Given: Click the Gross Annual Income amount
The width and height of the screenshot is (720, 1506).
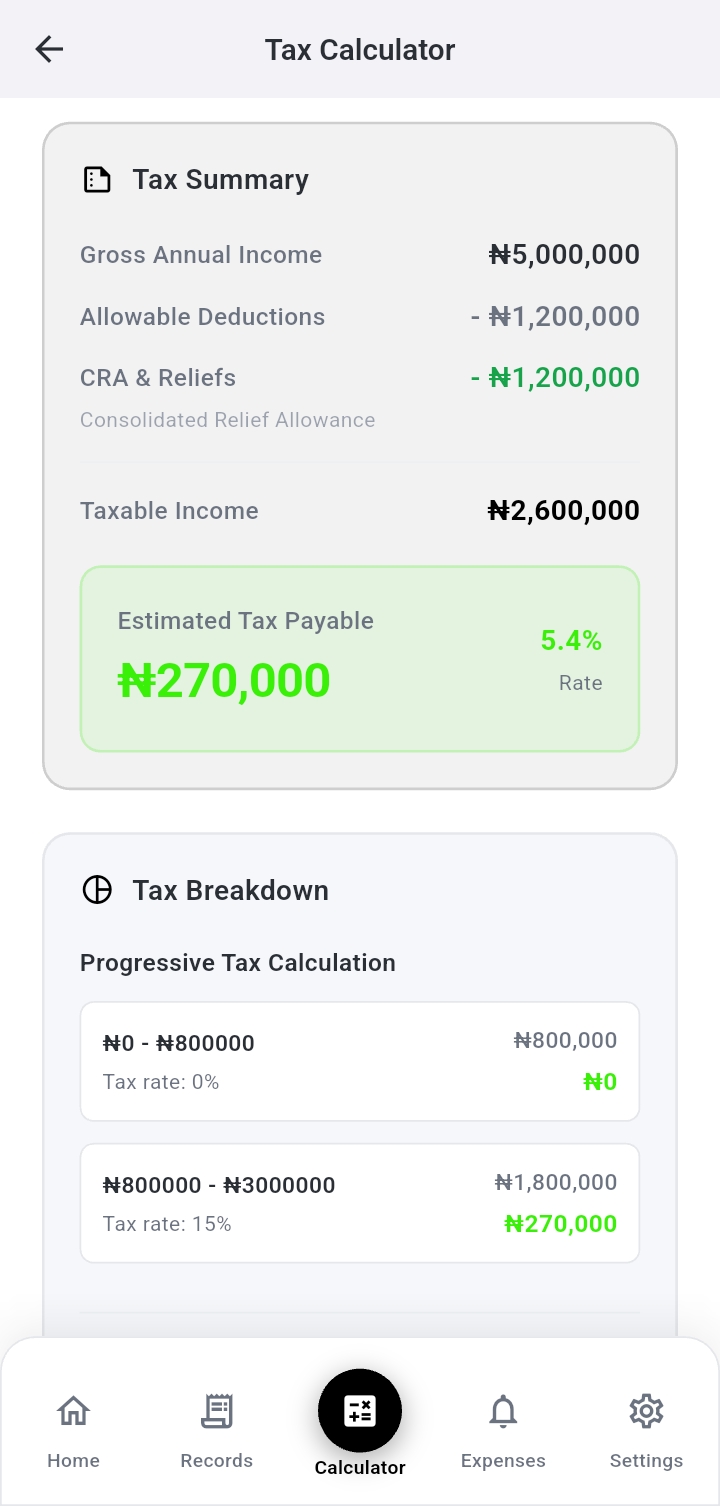Looking at the screenshot, I should click(x=564, y=255).
